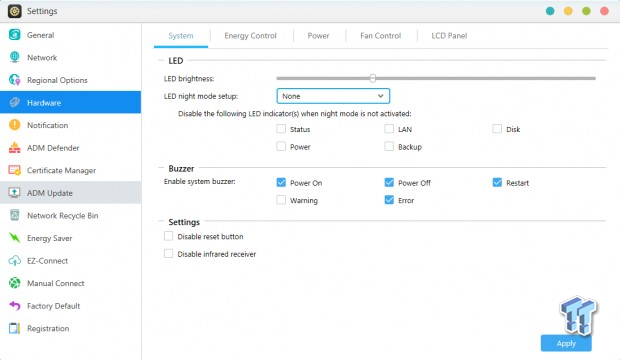Check Disable reset button option

point(168,236)
